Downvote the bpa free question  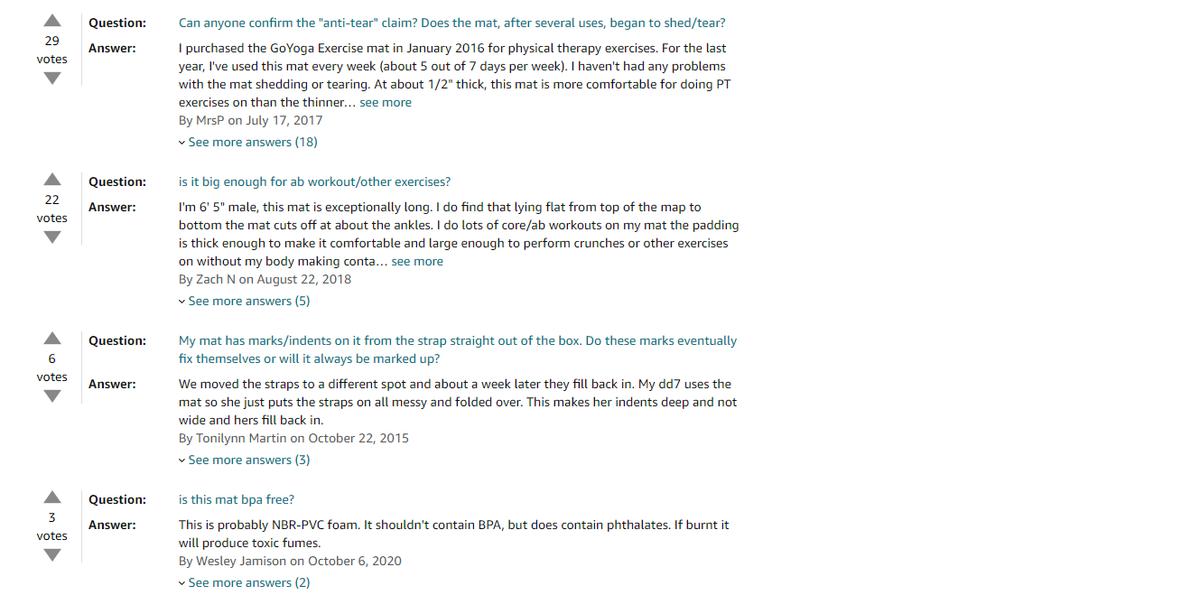point(52,555)
